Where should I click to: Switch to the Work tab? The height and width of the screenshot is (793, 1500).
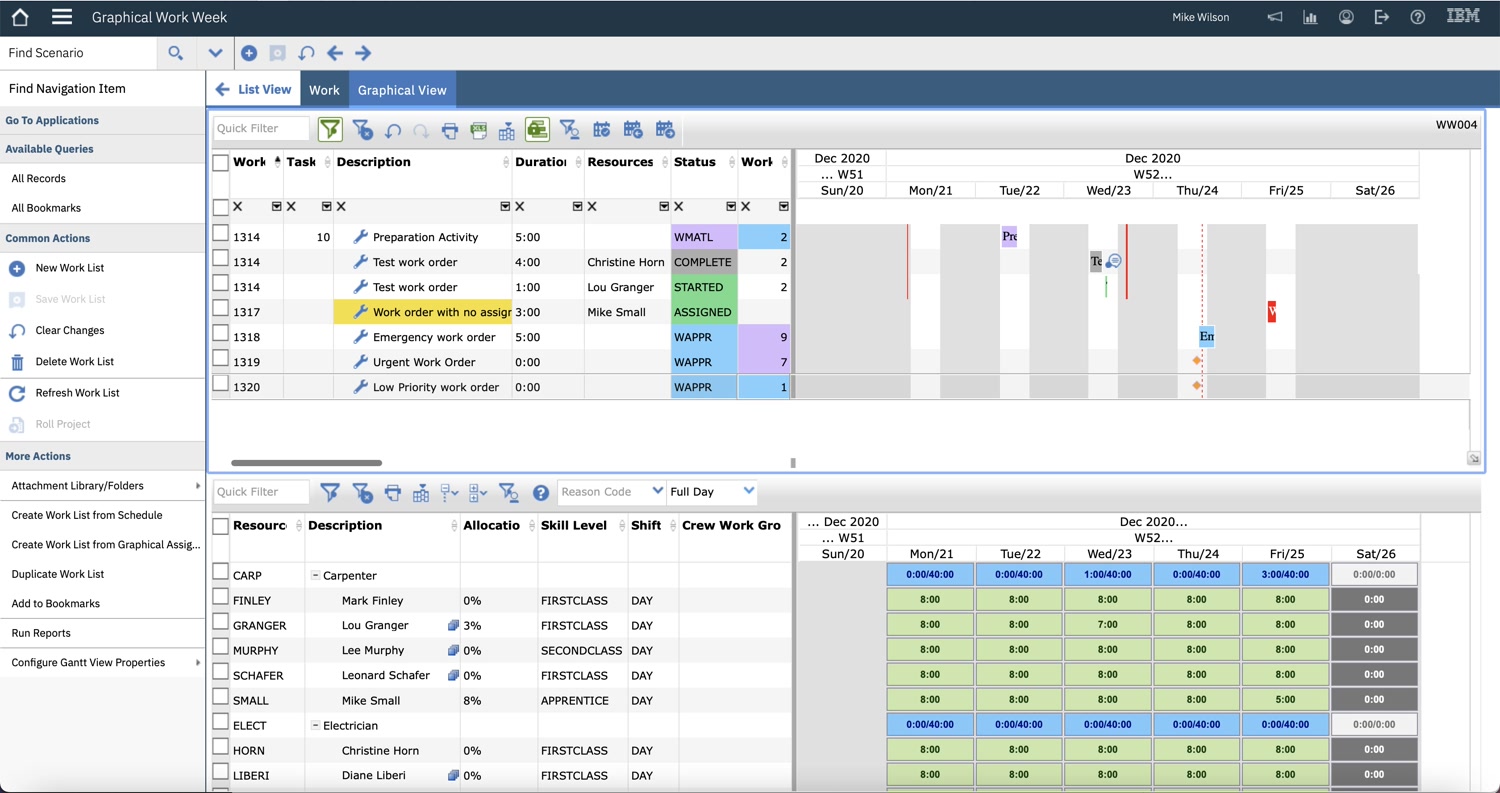324,90
